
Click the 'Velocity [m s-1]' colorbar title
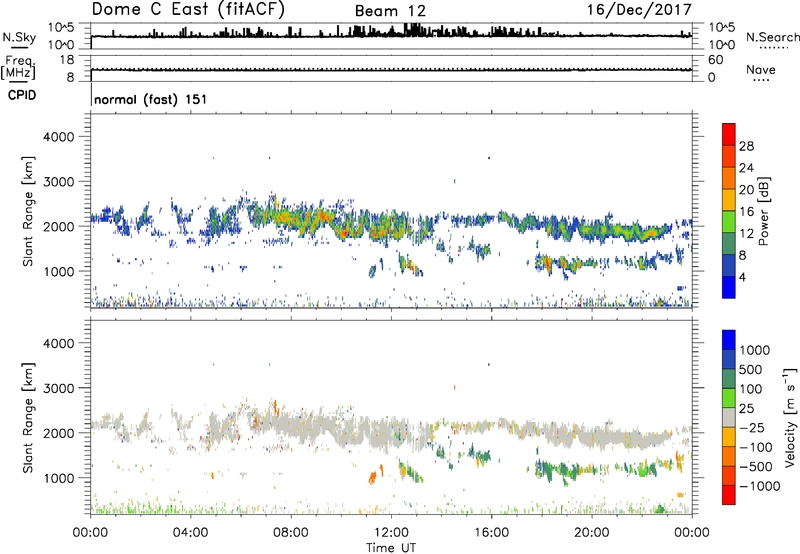(x=790, y=417)
